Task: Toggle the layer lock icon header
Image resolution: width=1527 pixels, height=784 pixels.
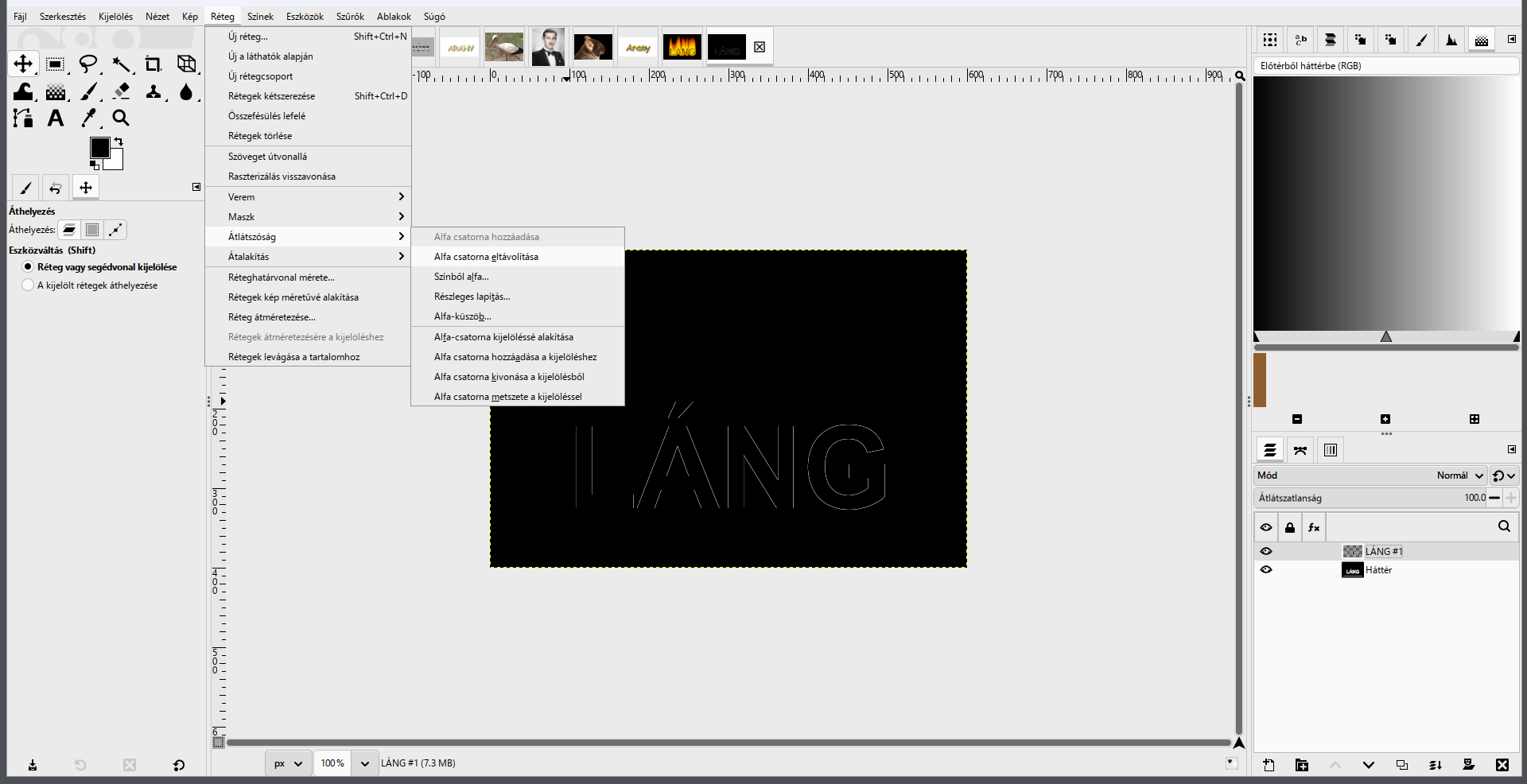Action: (x=1290, y=527)
